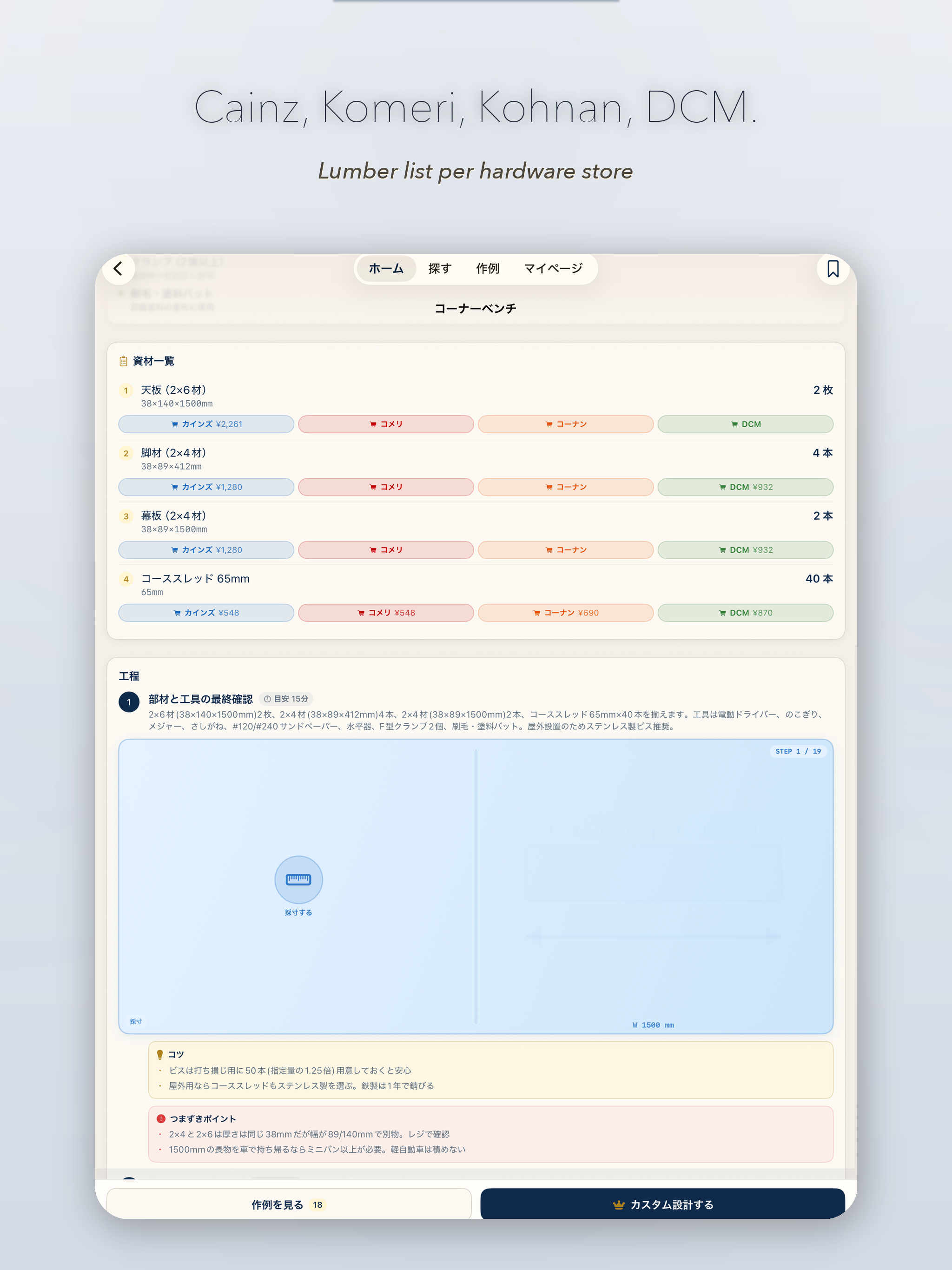Click the 38×89×1500mm dimension text

tap(174, 529)
